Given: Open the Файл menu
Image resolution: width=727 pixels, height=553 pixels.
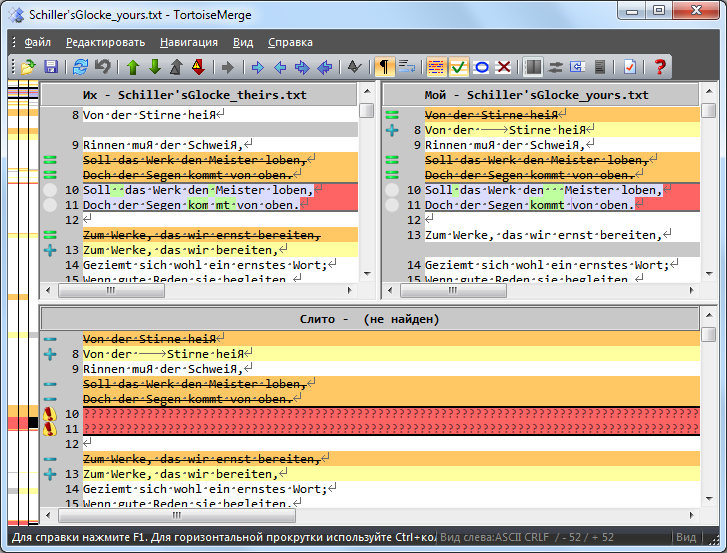Looking at the screenshot, I should (37, 42).
